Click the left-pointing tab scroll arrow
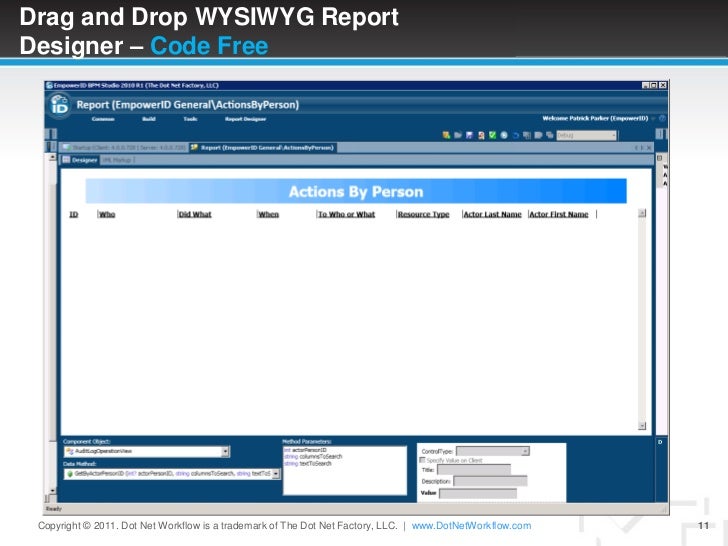728x546 pixels. (x=636, y=148)
